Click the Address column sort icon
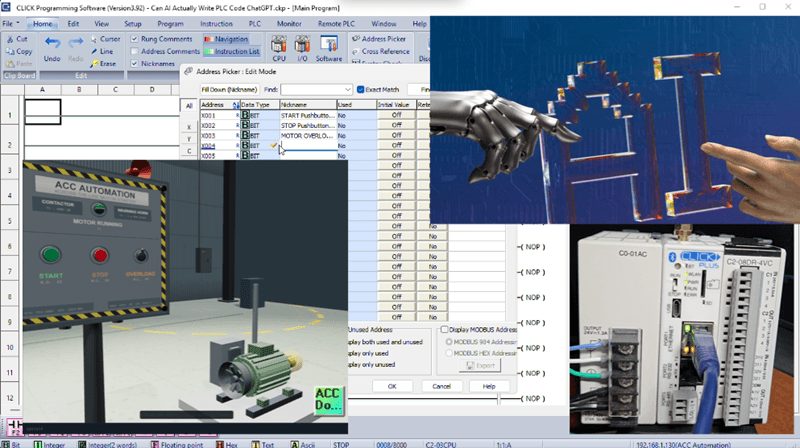This screenshot has height=448, width=800. point(236,105)
